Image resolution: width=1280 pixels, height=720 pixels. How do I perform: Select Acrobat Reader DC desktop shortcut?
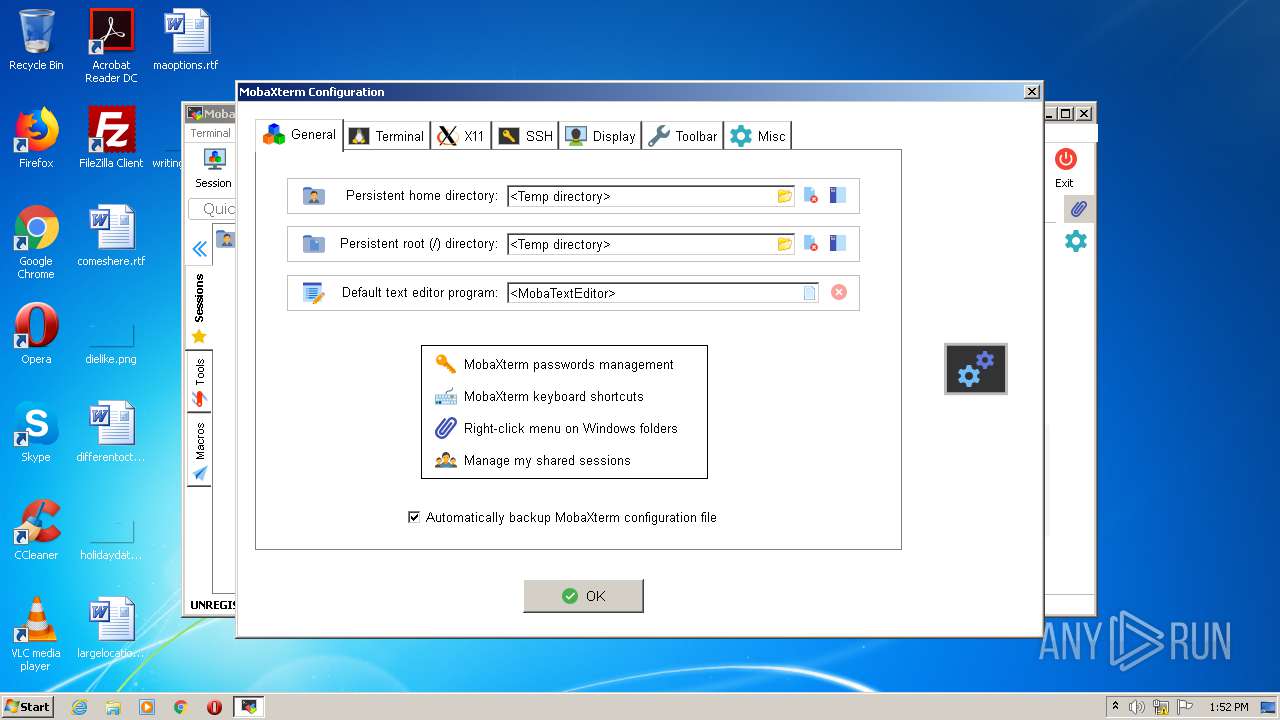click(111, 46)
